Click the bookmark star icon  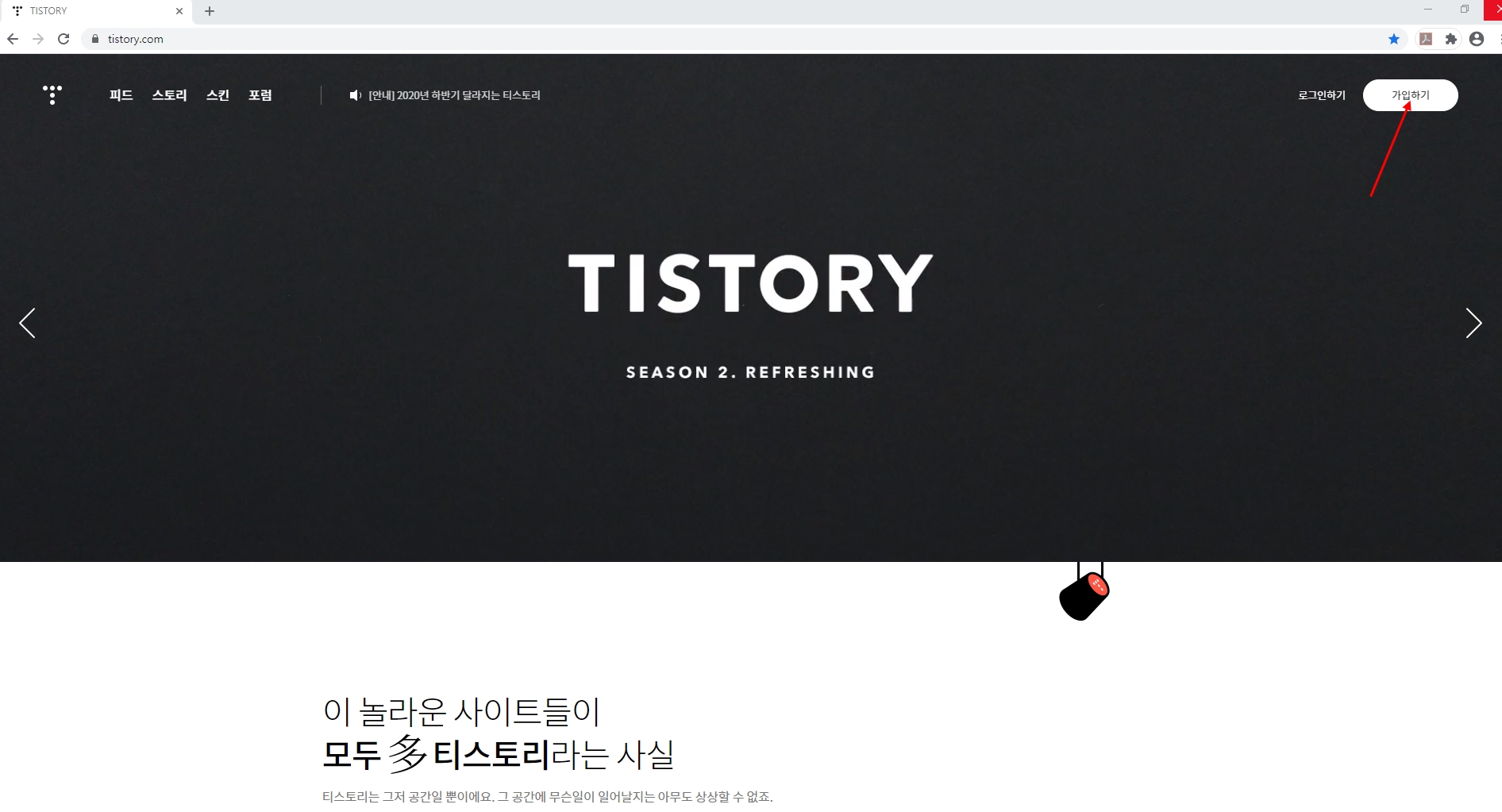[x=1394, y=39]
